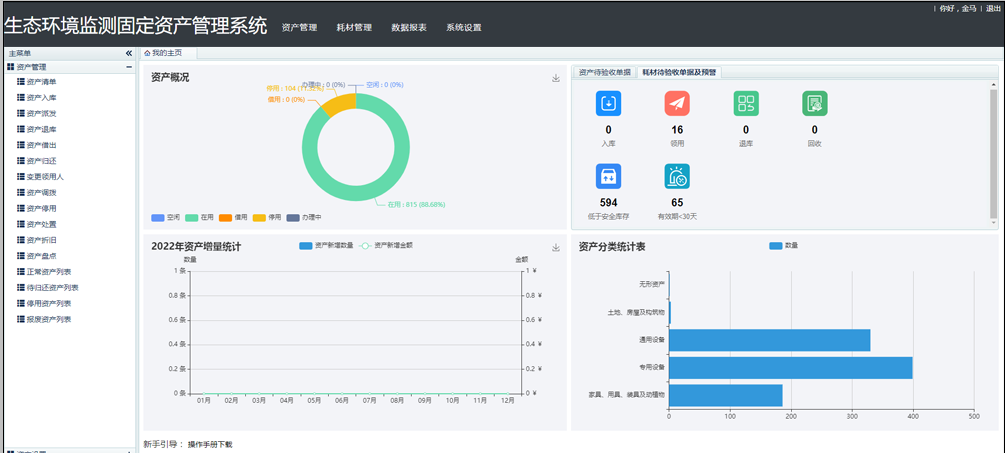Click the 操作手册下载 manual download link
The width and height of the screenshot is (1005, 453).
(210, 444)
